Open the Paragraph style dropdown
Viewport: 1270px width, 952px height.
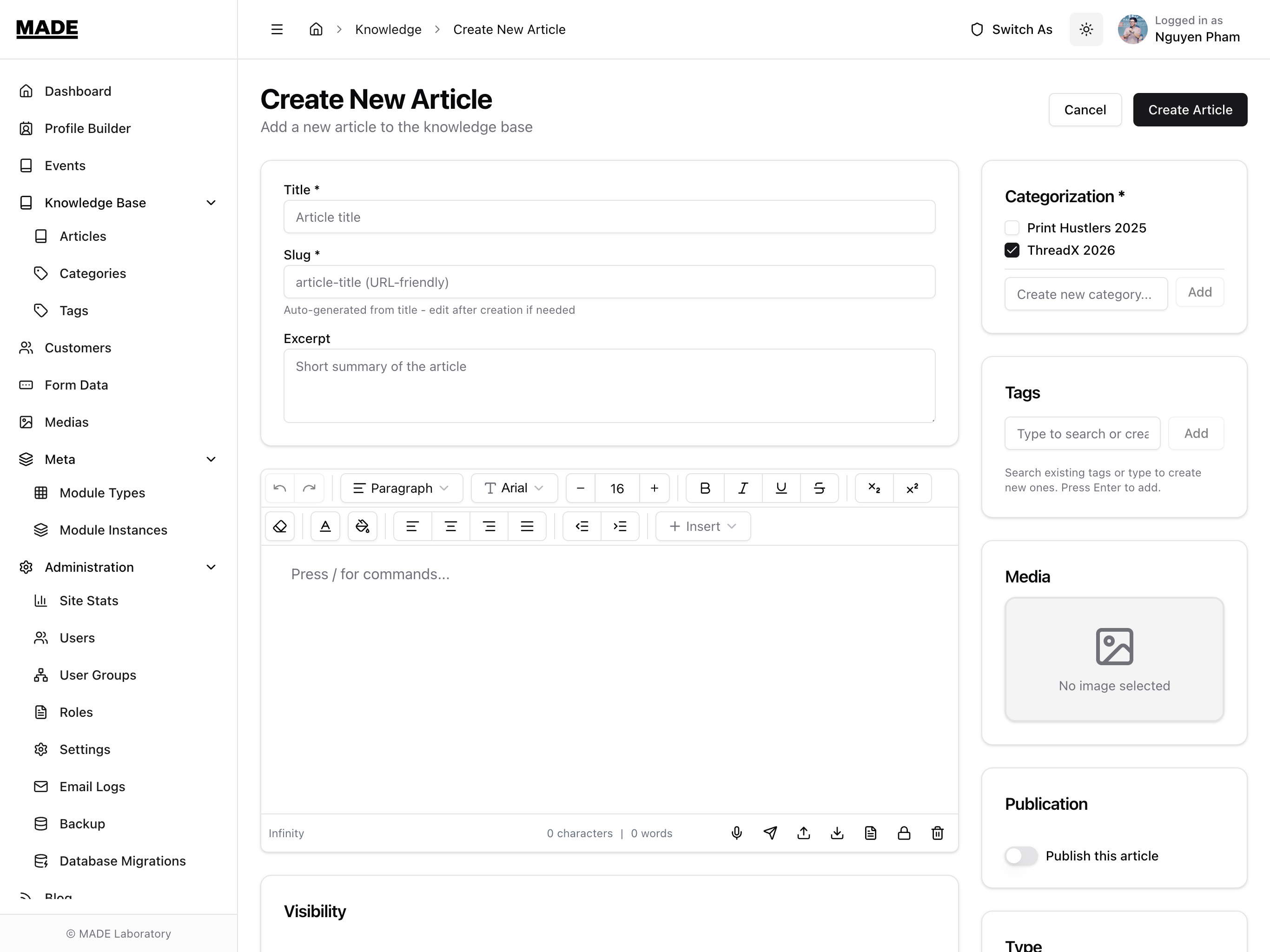coord(401,488)
